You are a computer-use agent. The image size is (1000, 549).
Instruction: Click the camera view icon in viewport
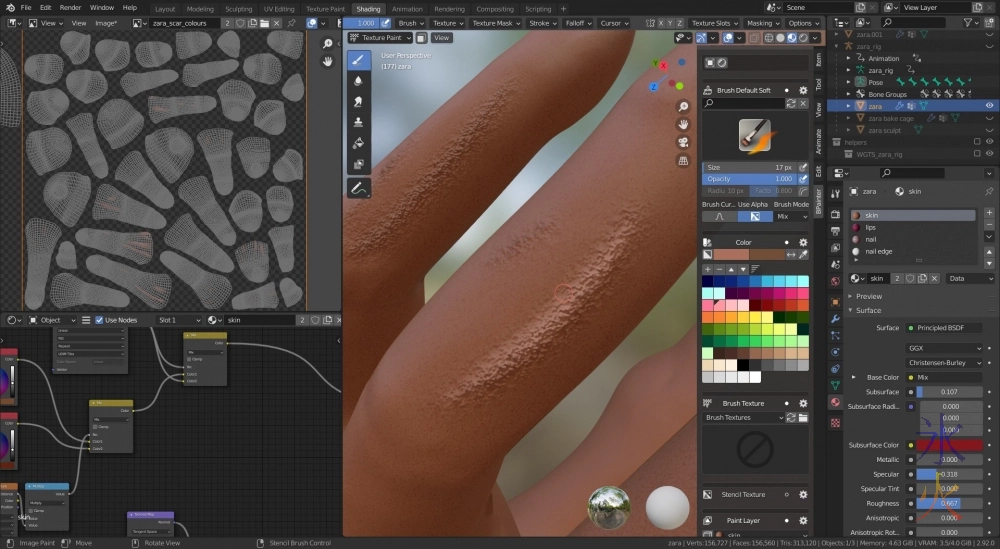683,142
